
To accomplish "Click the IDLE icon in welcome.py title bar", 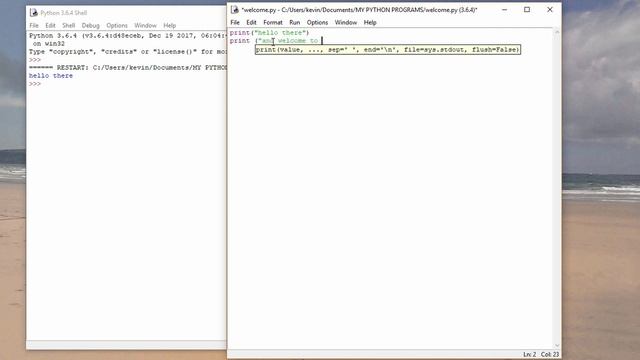I will coord(235,9).
